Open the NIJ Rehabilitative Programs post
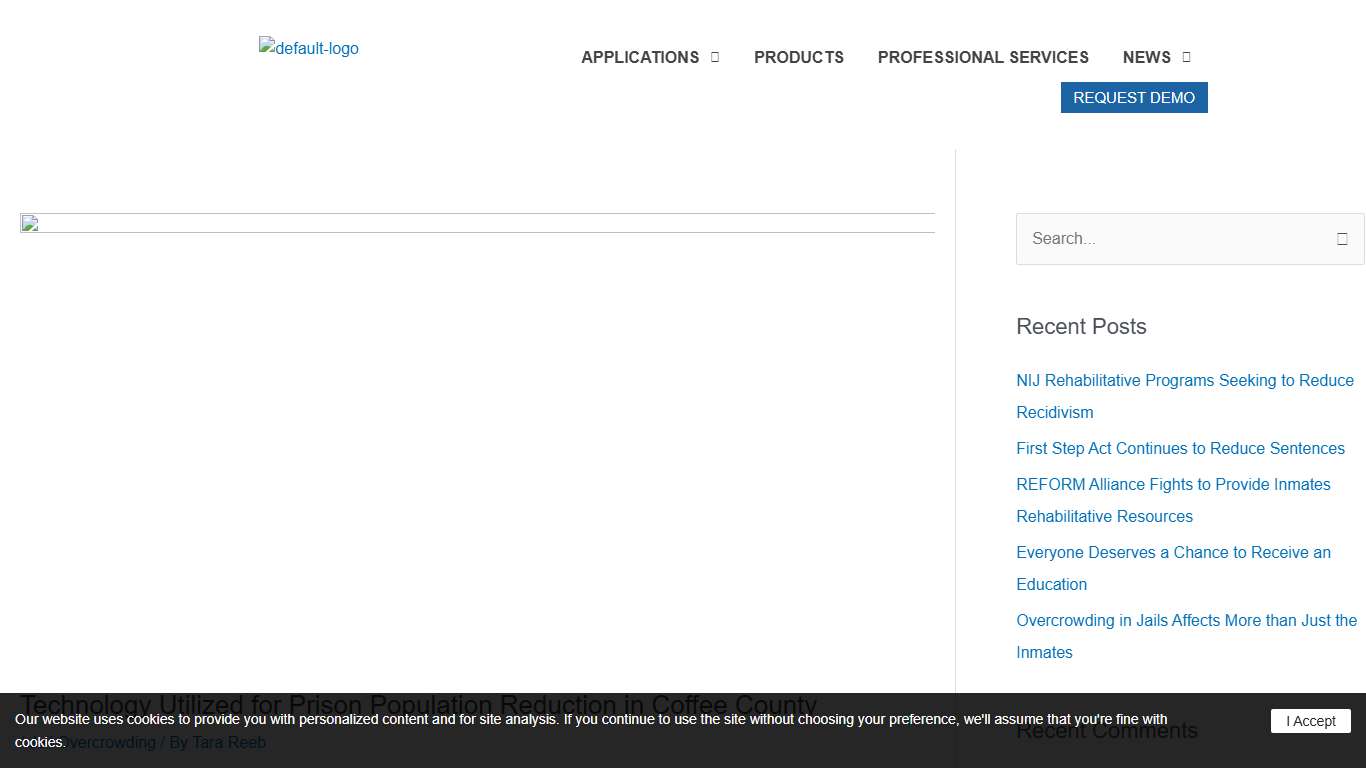Screen dimensions: 1366x768 point(1184,381)
